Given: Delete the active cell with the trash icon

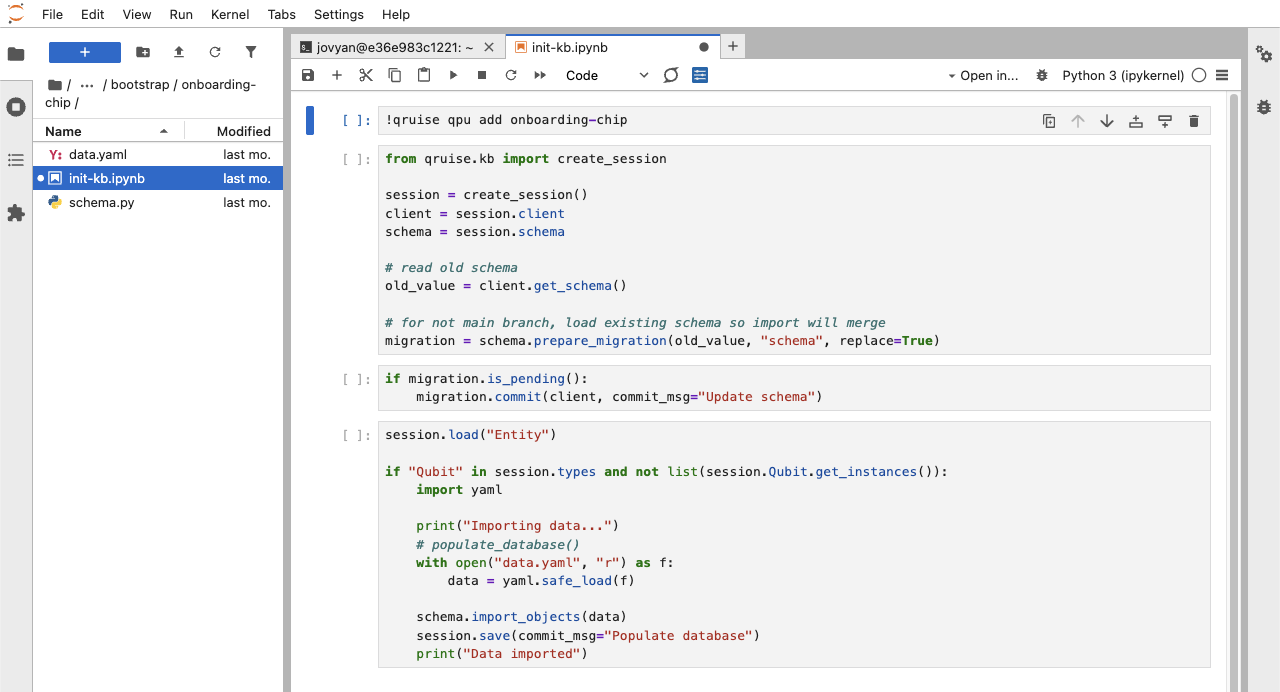Looking at the screenshot, I should (1193, 121).
